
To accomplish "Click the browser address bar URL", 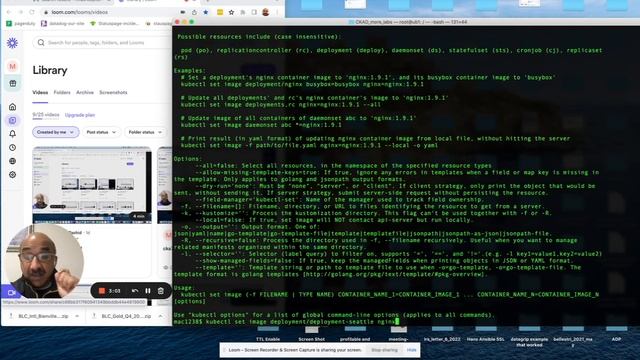I will pos(80,12).
